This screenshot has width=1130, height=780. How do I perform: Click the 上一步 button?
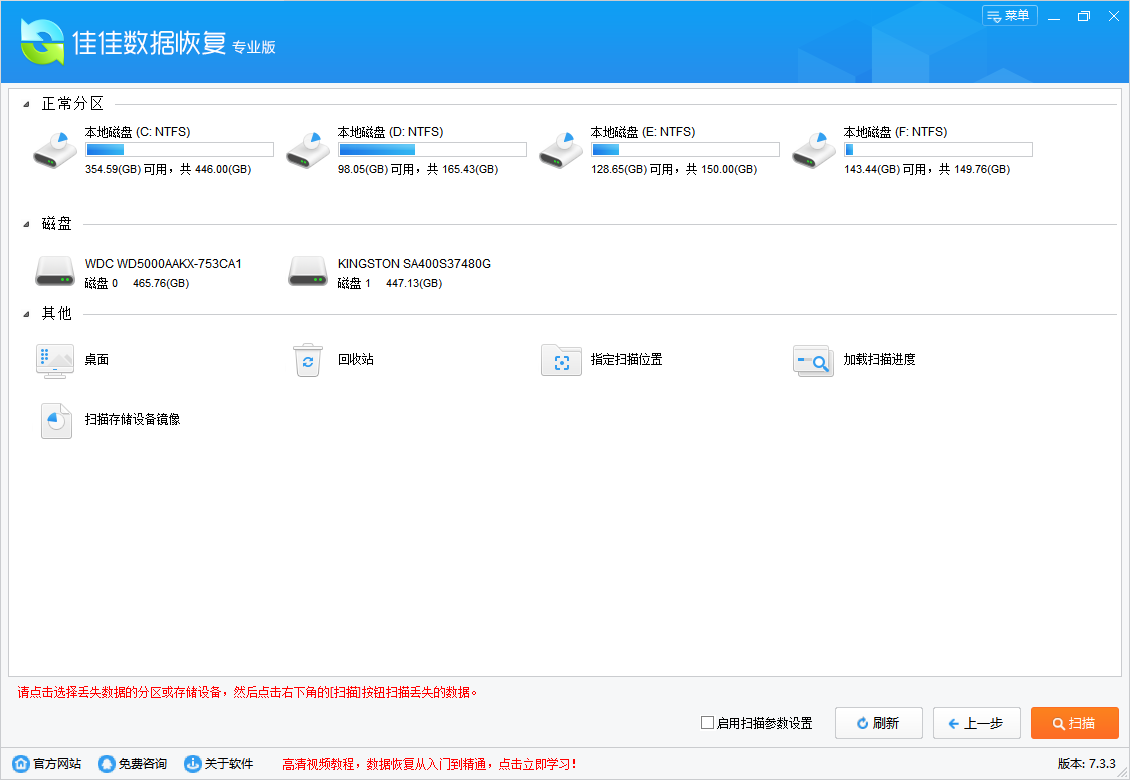[976, 723]
